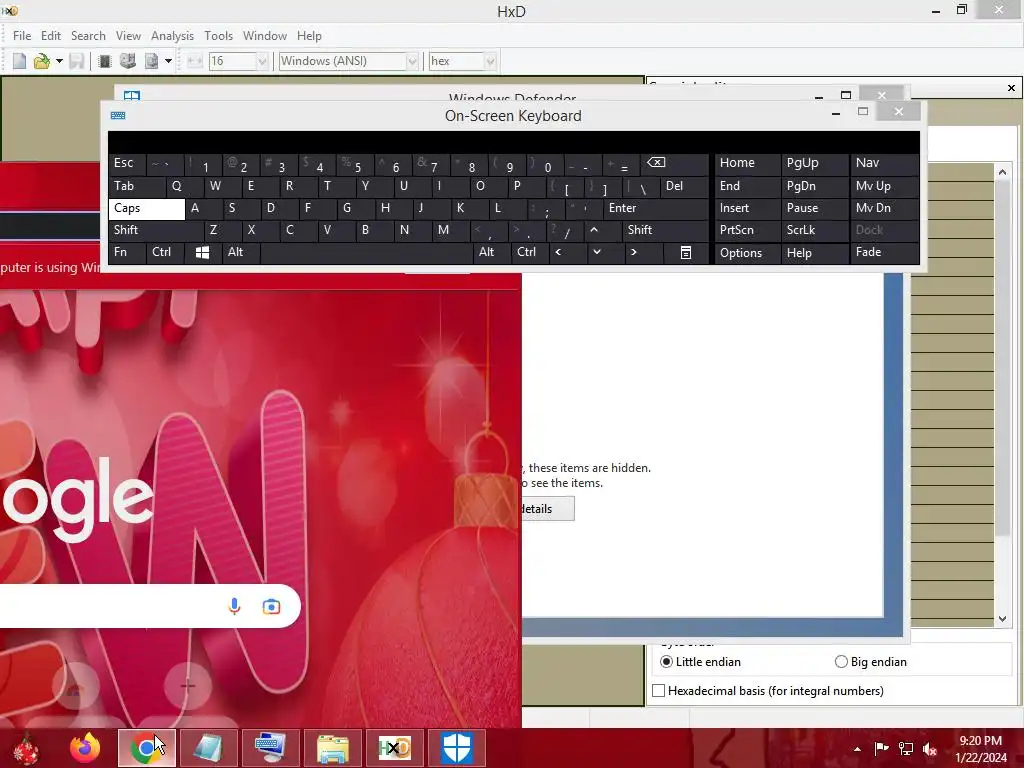1024x768 pixels.
Task: Tap the Enter key on keyboard
Action: (x=656, y=208)
